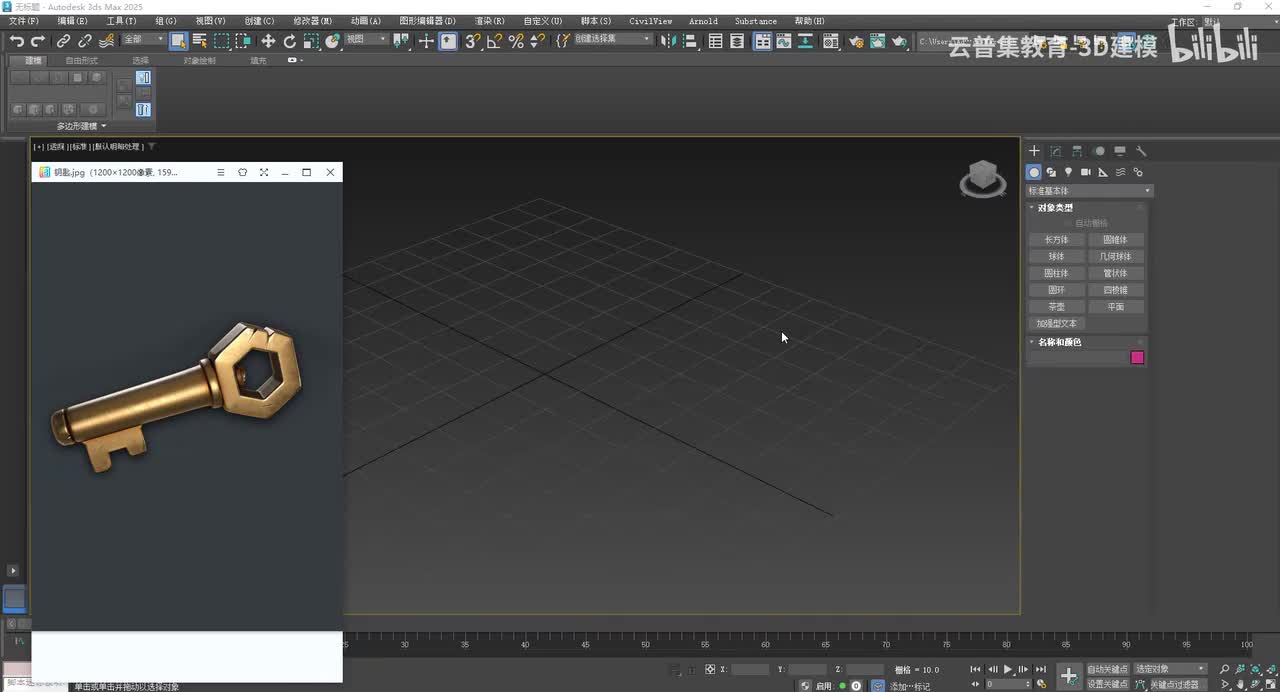
Task: Click the 球体 sphere primitive button
Action: pyautogui.click(x=1056, y=257)
